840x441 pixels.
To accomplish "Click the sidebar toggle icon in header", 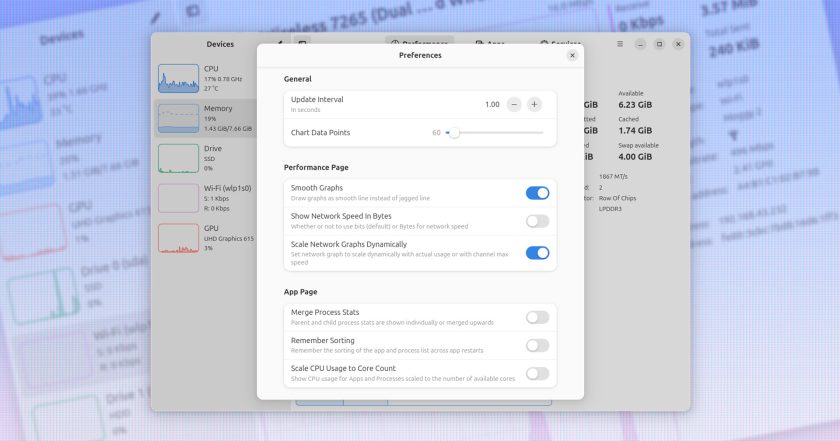I will (x=302, y=43).
